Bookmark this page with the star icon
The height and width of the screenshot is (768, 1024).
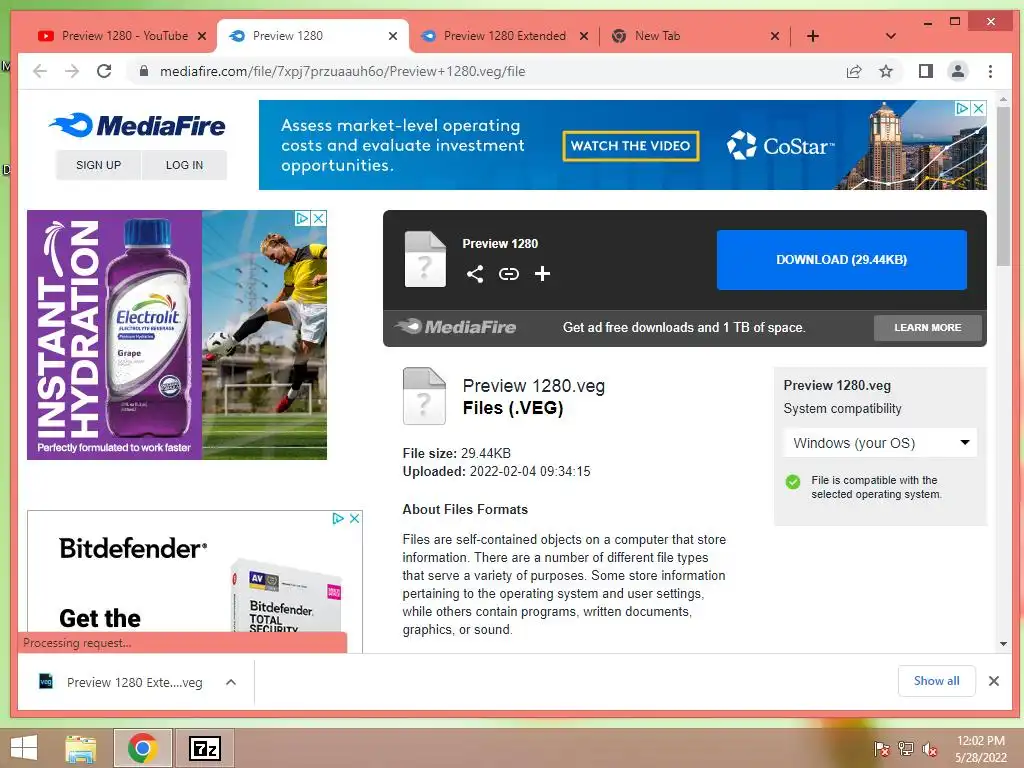point(886,71)
